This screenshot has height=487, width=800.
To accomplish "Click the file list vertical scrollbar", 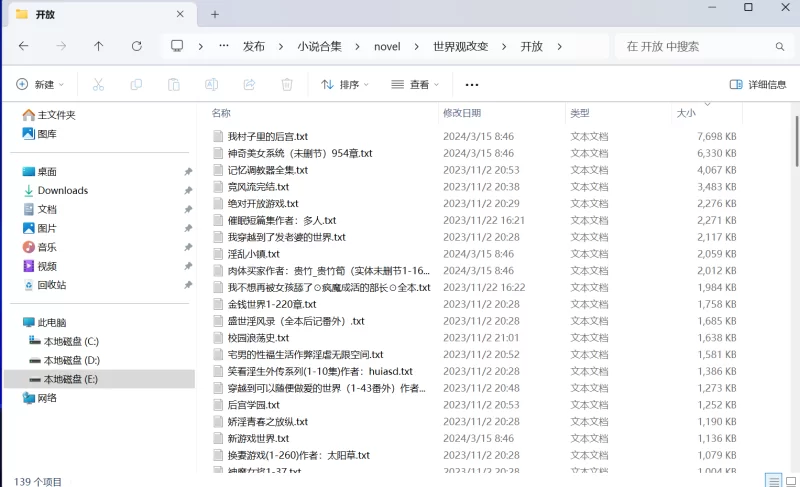I will click(x=796, y=141).
